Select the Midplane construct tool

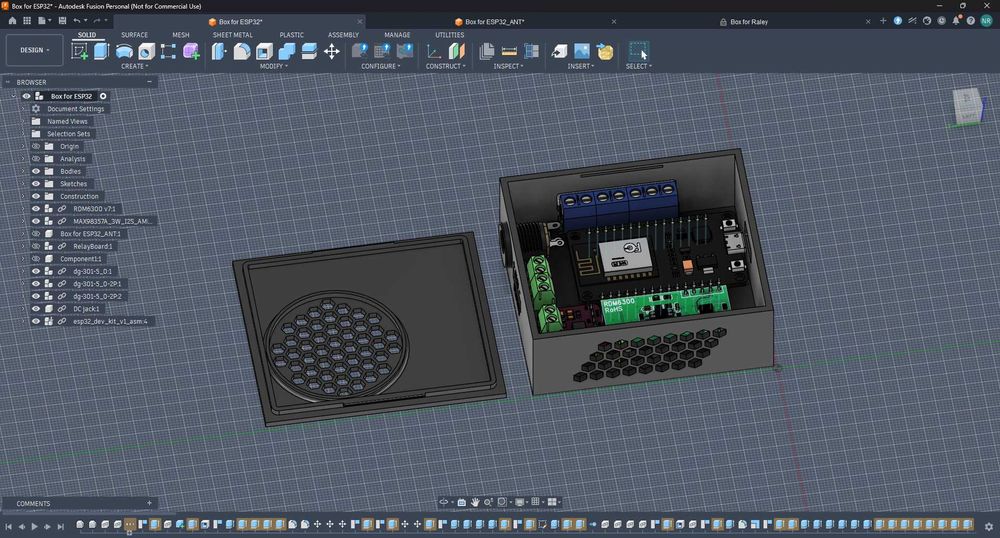[457, 52]
